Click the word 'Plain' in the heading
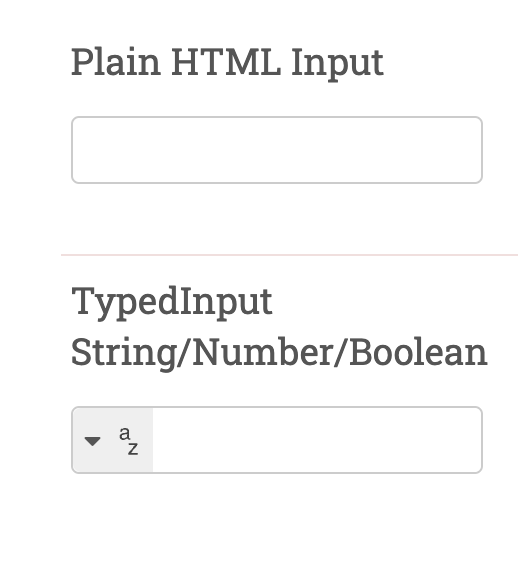 click(116, 63)
